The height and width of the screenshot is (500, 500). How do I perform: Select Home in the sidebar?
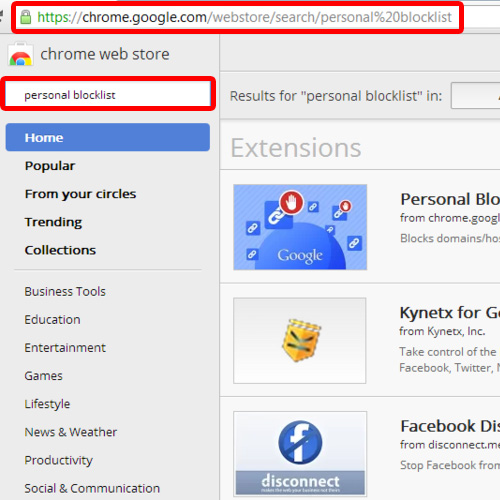click(x=108, y=137)
